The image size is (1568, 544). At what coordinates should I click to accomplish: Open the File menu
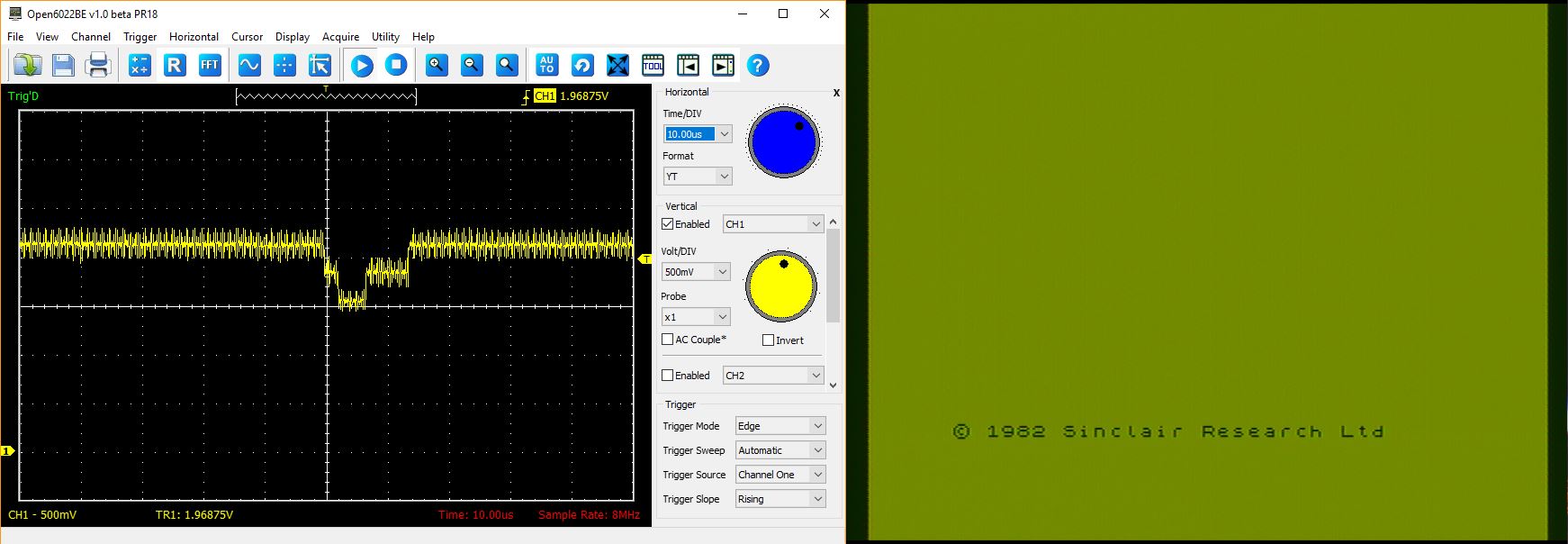click(x=15, y=37)
